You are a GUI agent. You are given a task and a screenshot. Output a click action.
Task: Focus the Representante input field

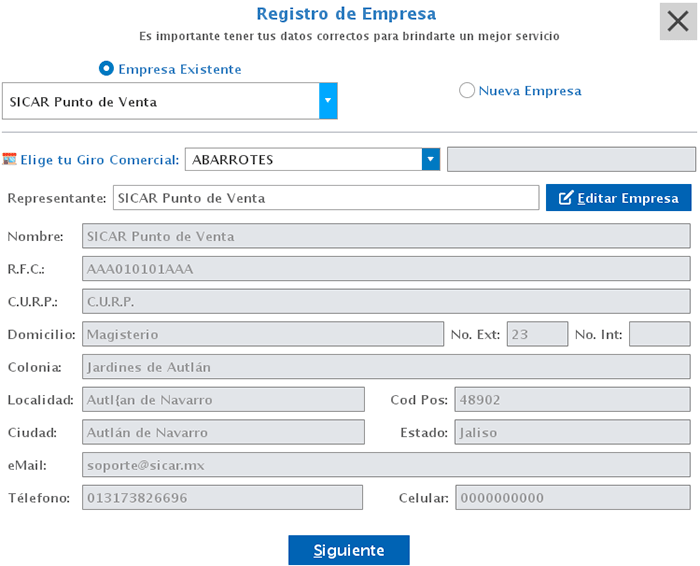pyautogui.click(x=326, y=198)
